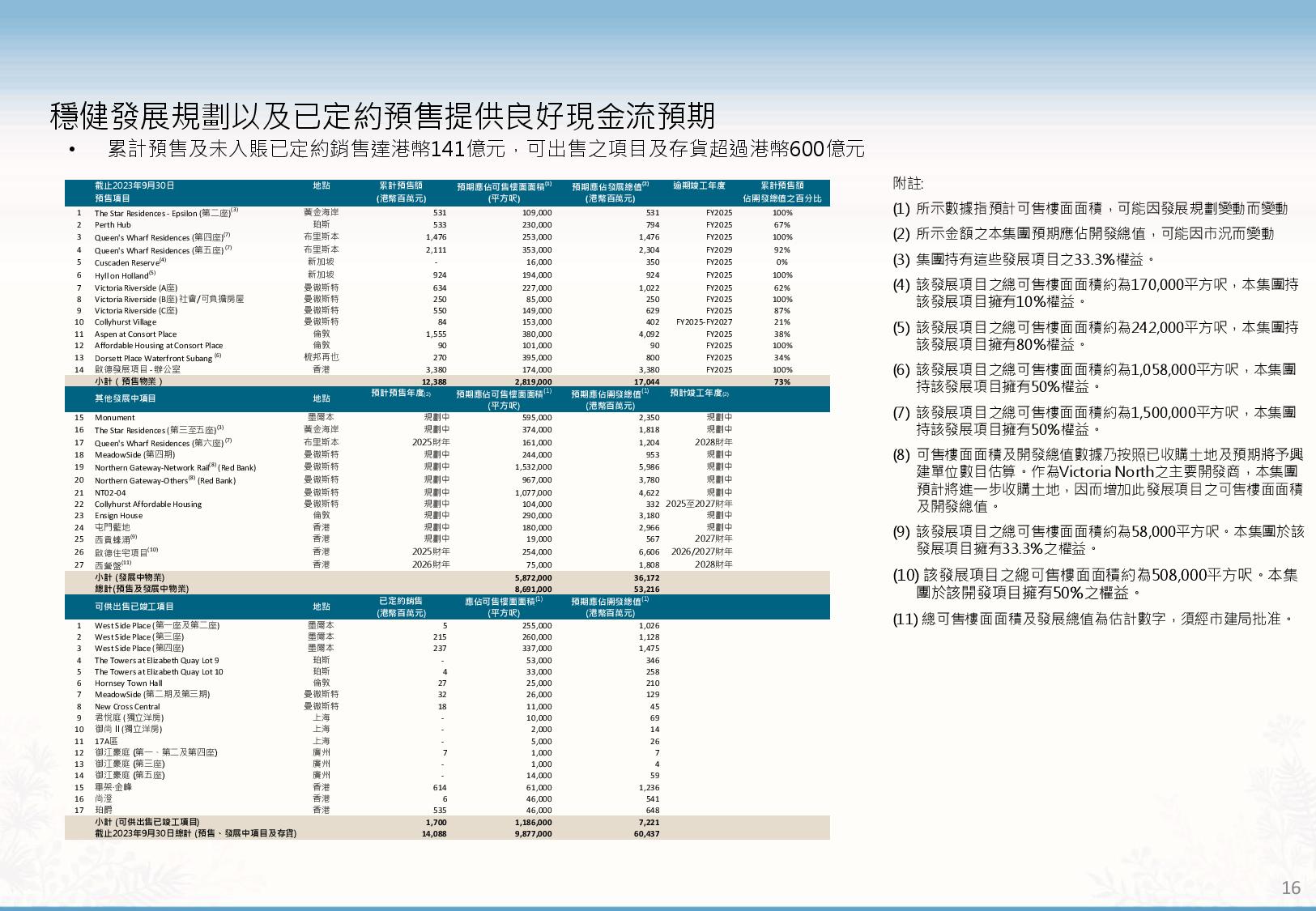Click the 53,216 total GDV value
This screenshot has width=1316, height=911.
coord(646,589)
